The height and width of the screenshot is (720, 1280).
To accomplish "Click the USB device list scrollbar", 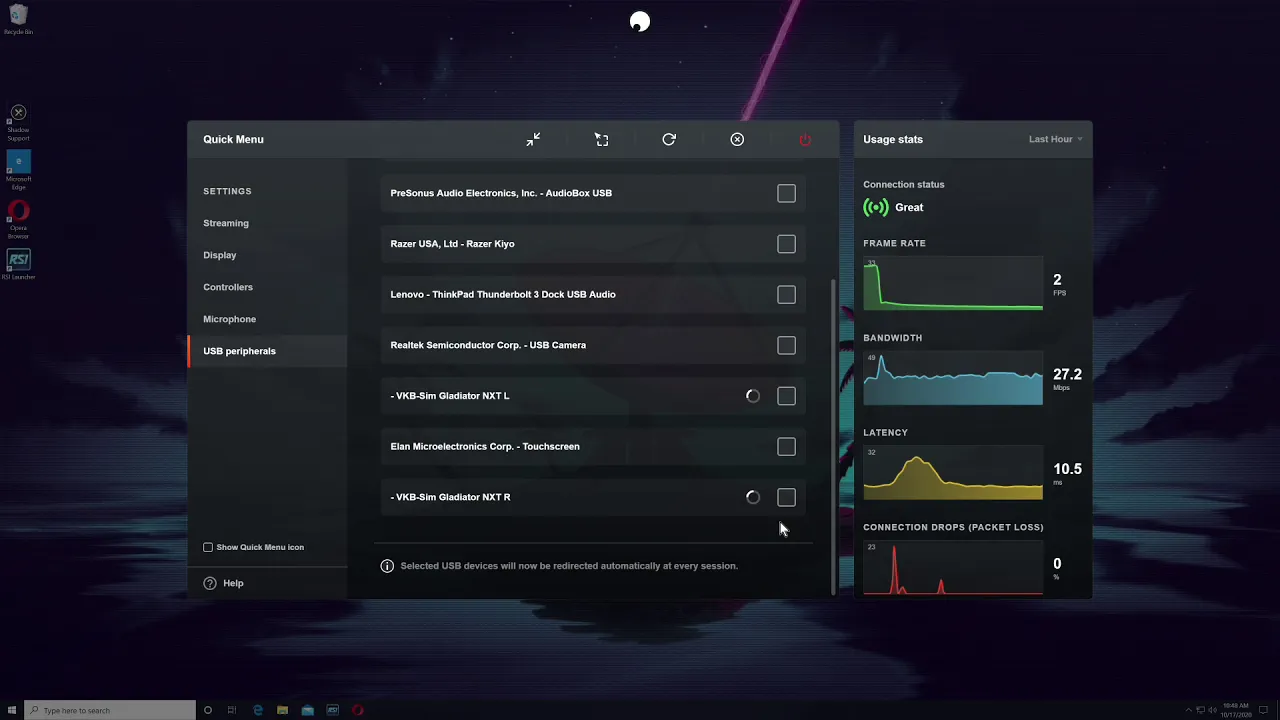I will (834, 435).
